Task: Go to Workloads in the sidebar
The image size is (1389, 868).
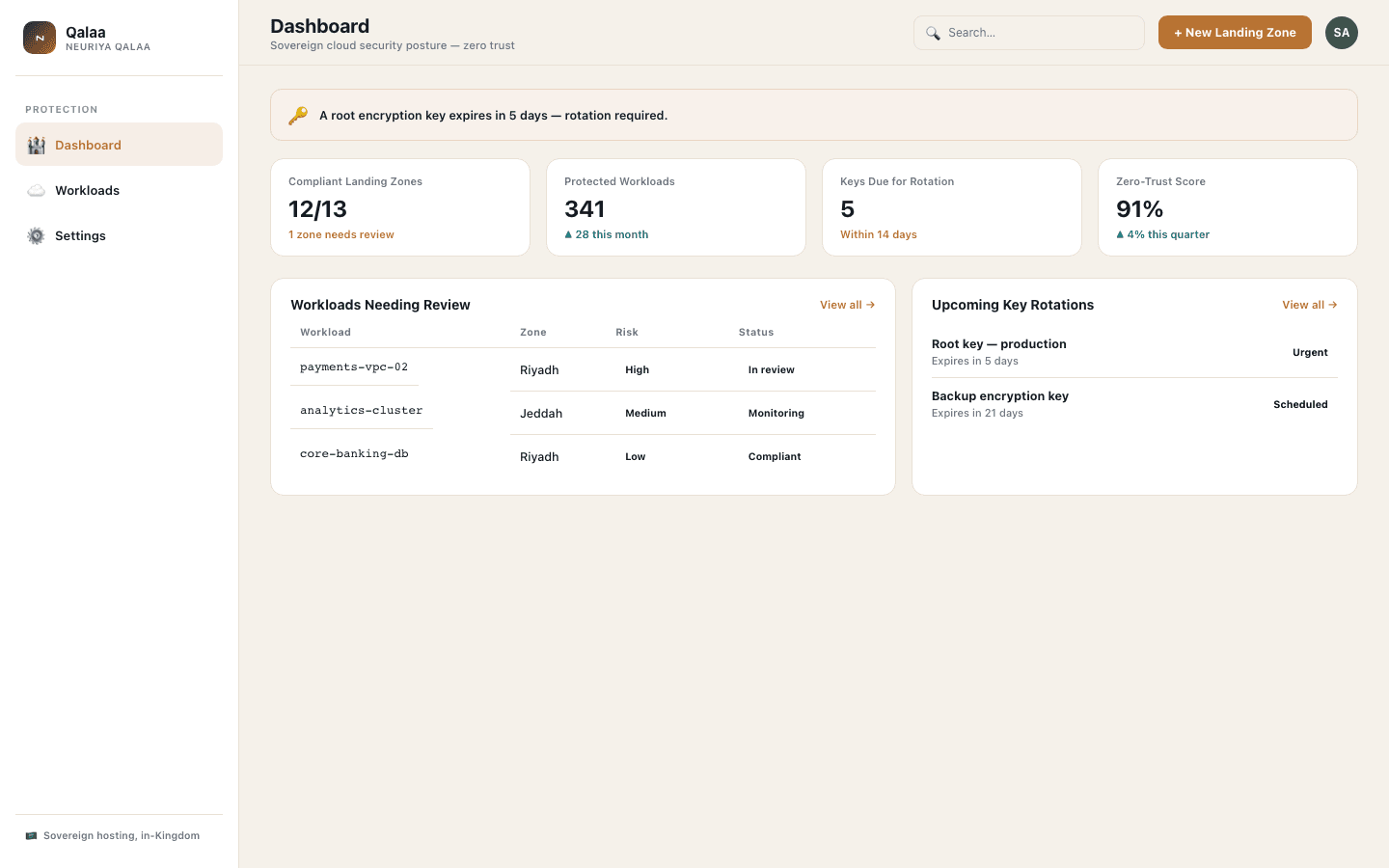Action: [x=119, y=190]
